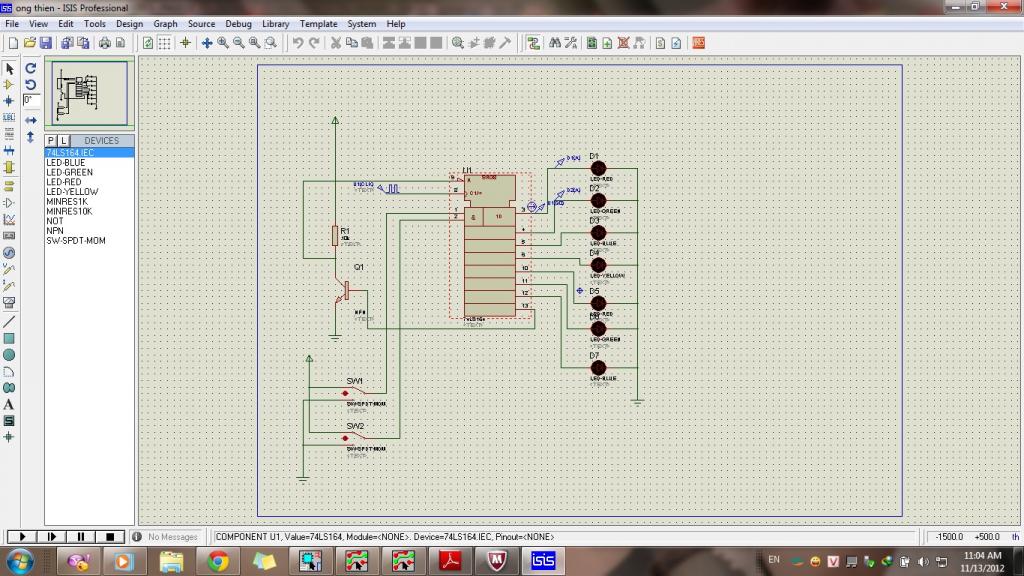Click the Save design toolbar icon

[45, 43]
